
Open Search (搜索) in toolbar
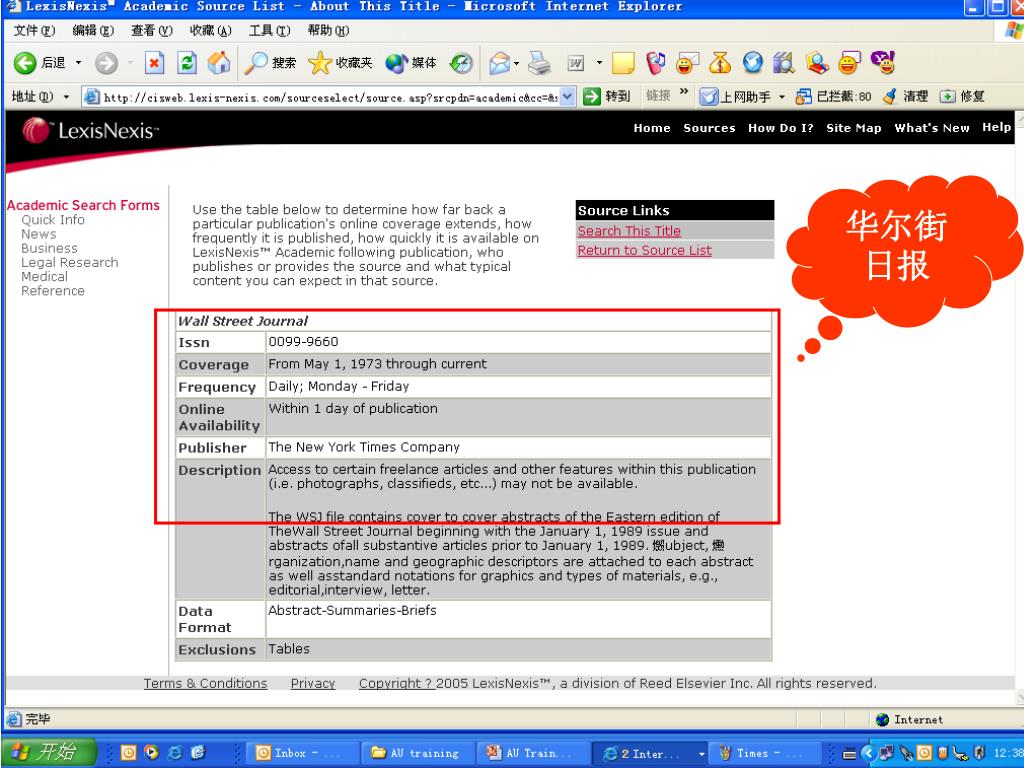(270, 63)
